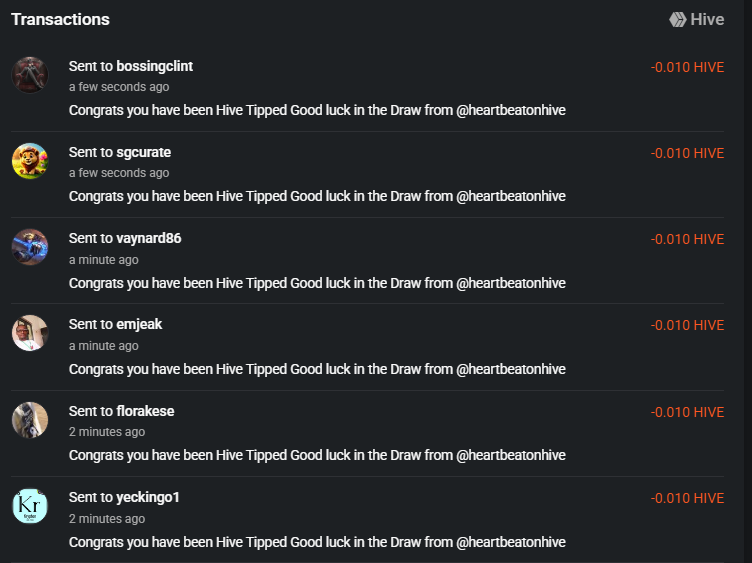Open sgcurate's lion avatar
The width and height of the screenshot is (752, 563).
30,161
